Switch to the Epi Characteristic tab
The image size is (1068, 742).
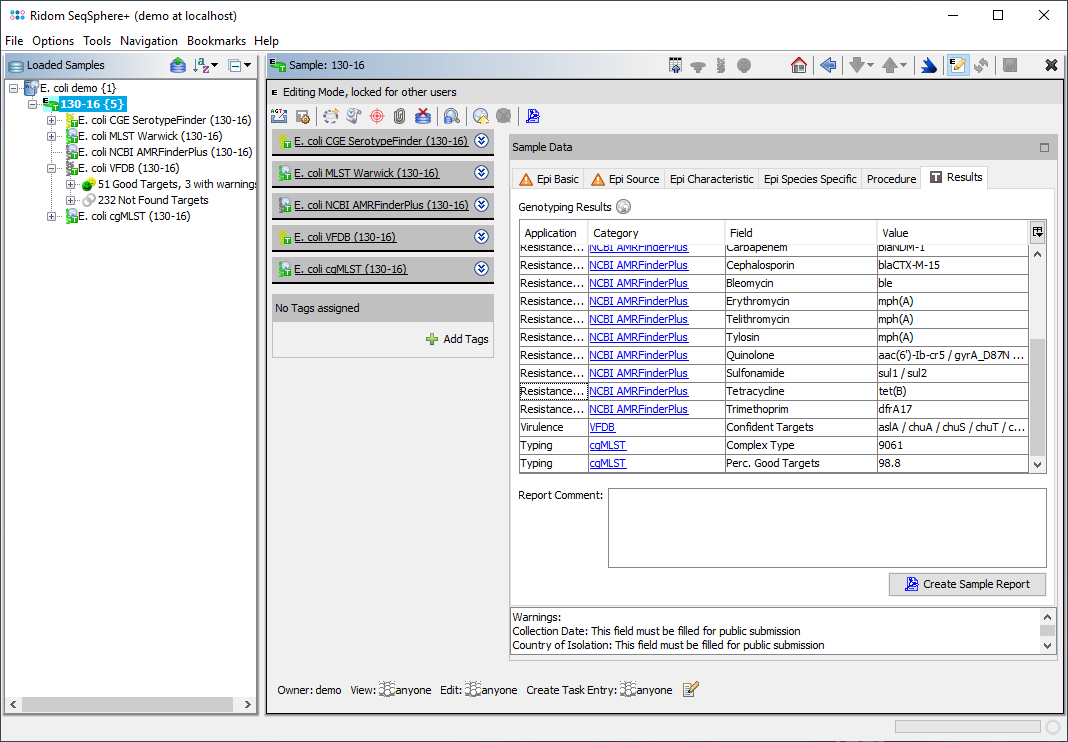pyautogui.click(x=711, y=179)
